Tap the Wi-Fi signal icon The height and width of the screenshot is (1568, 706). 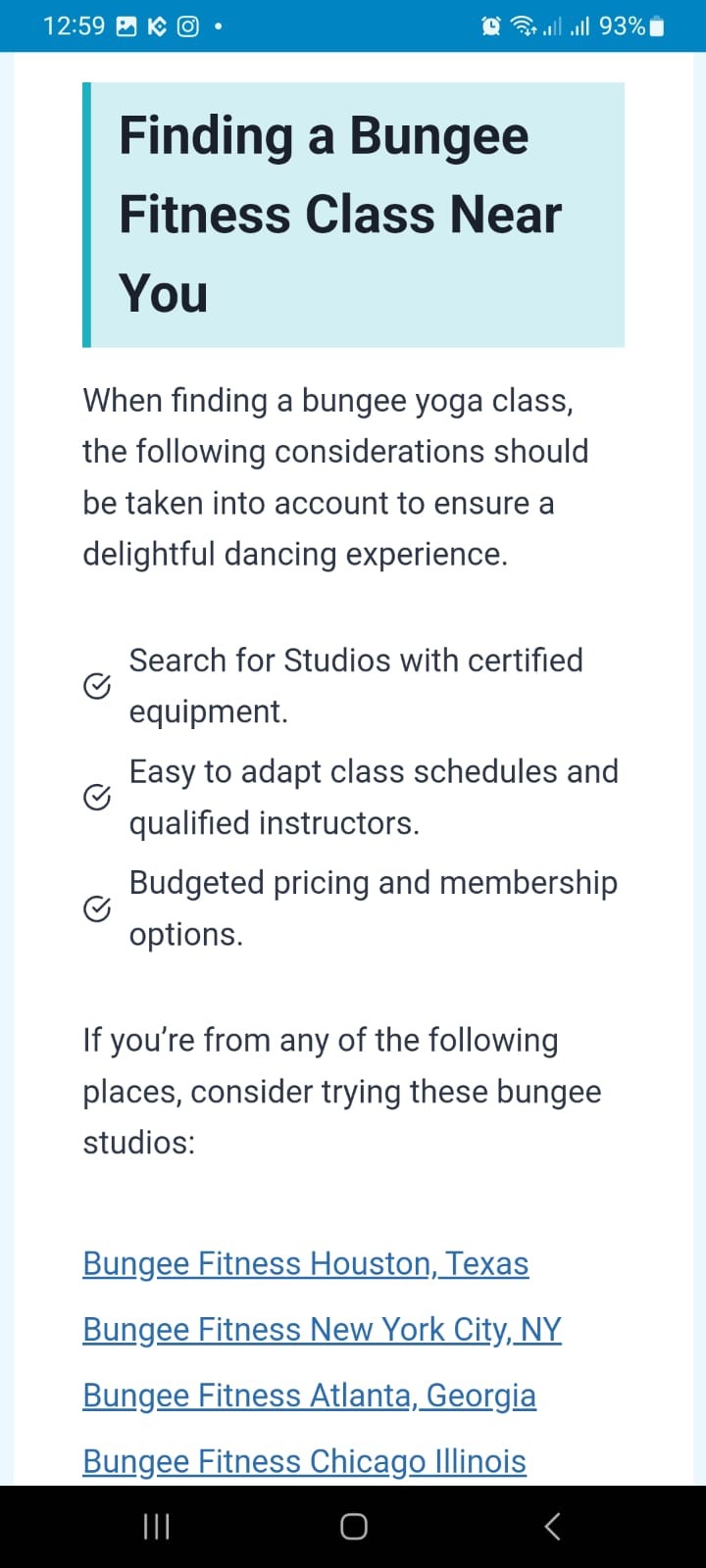coord(523,26)
